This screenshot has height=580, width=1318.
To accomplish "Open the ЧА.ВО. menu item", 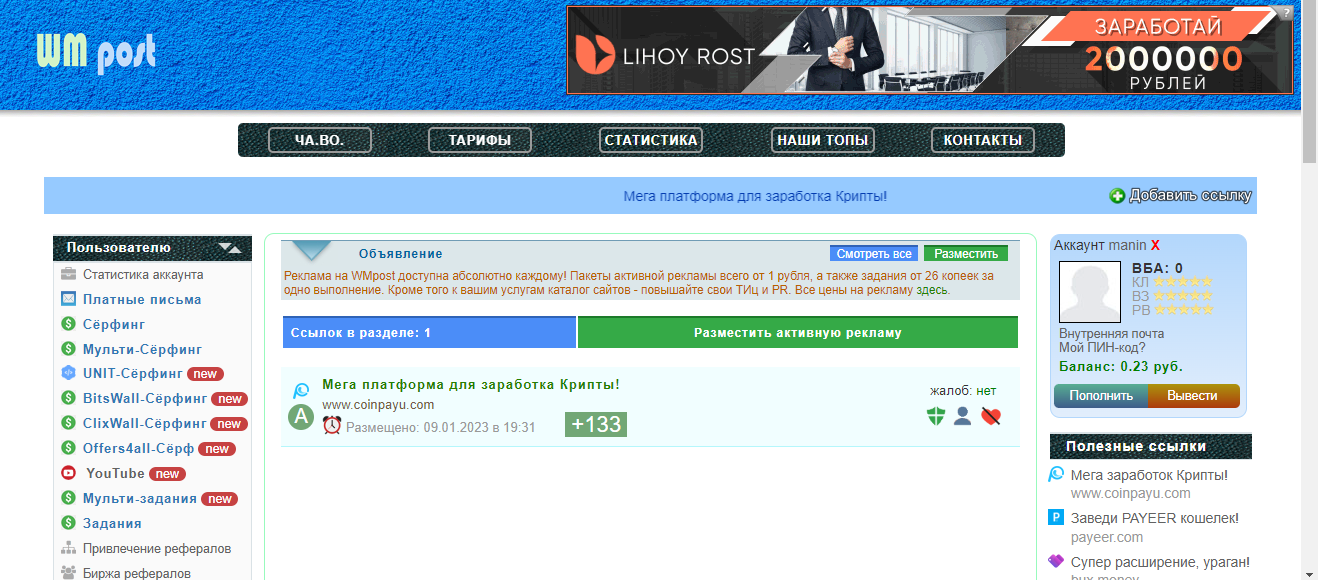I will pos(320,140).
